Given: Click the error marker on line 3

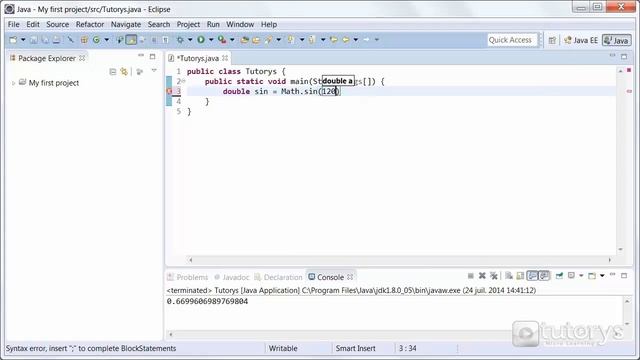Looking at the screenshot, I should 169,91.
